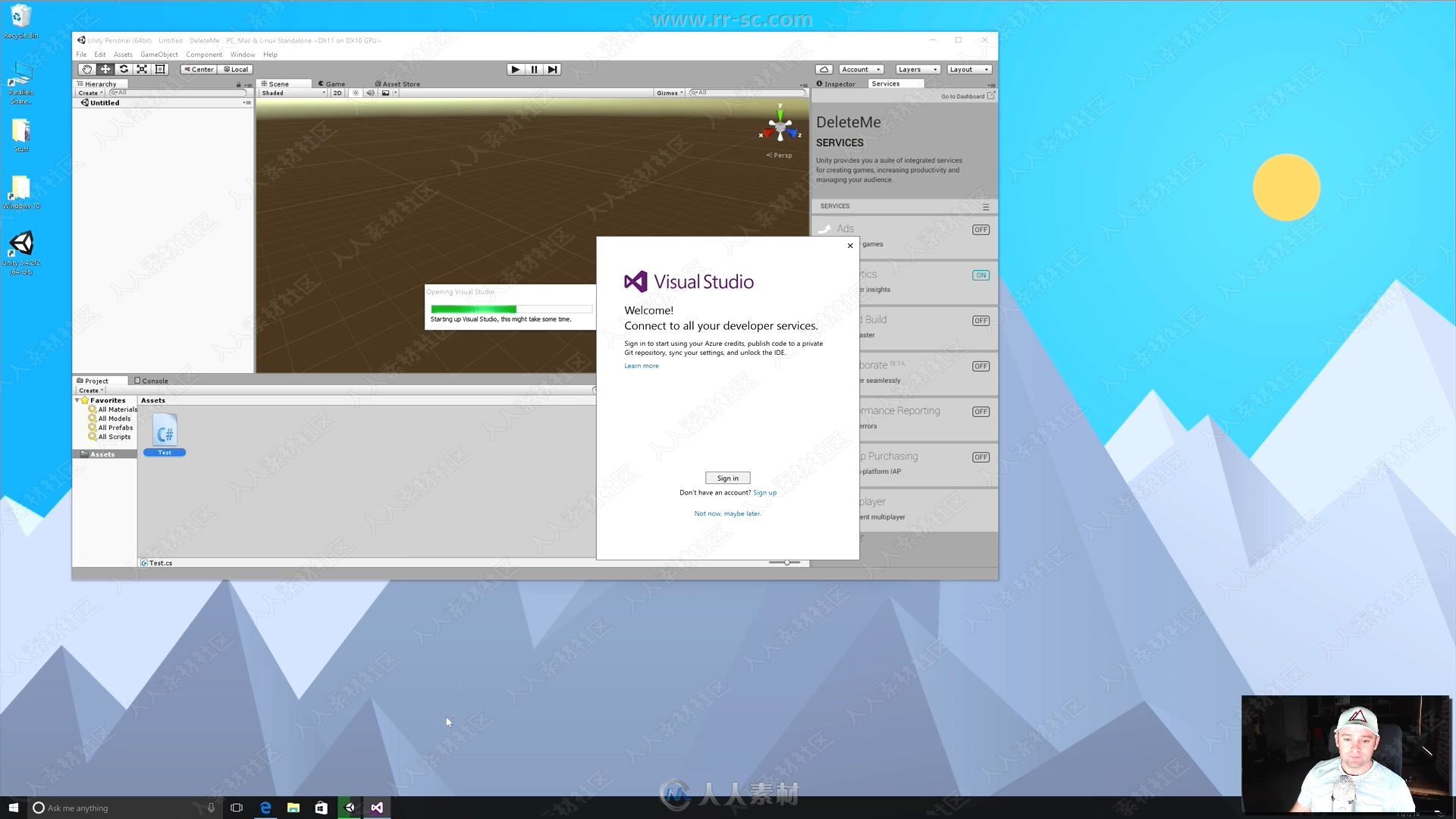Switch to the Inspector tab

(x=836, y=84)
